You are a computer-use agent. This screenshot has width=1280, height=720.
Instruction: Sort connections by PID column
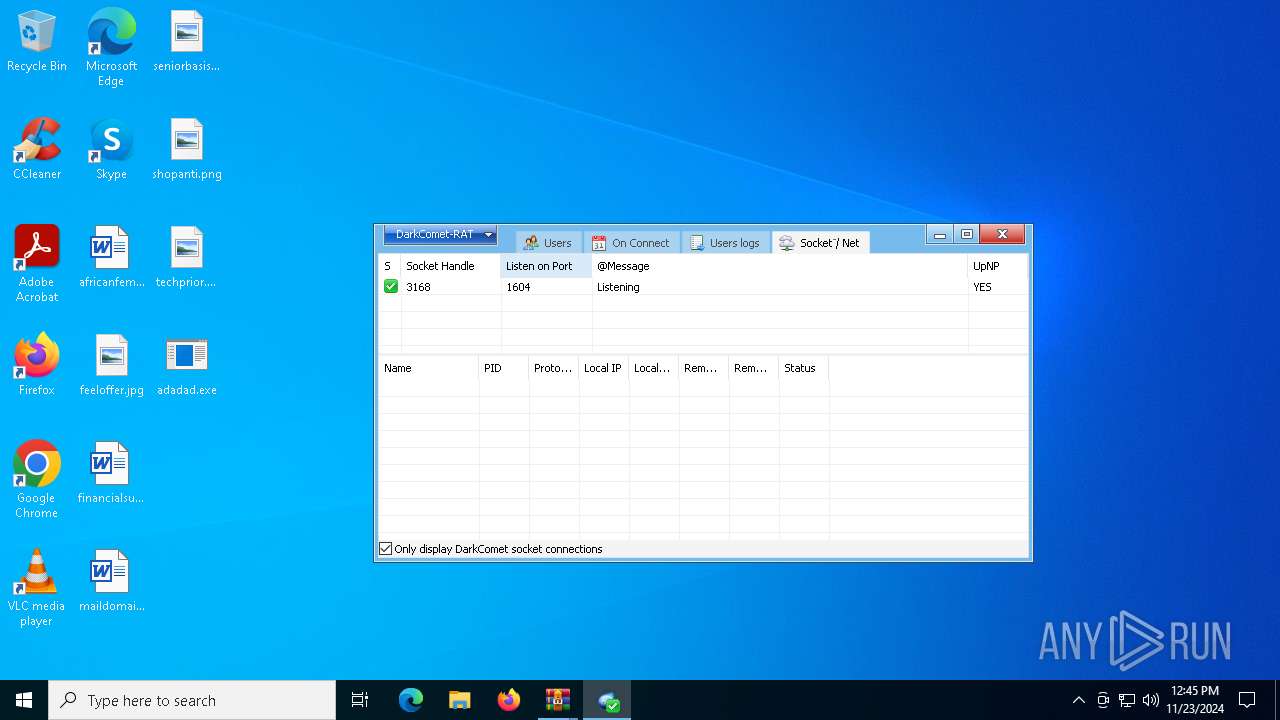[x=504, y=368]
